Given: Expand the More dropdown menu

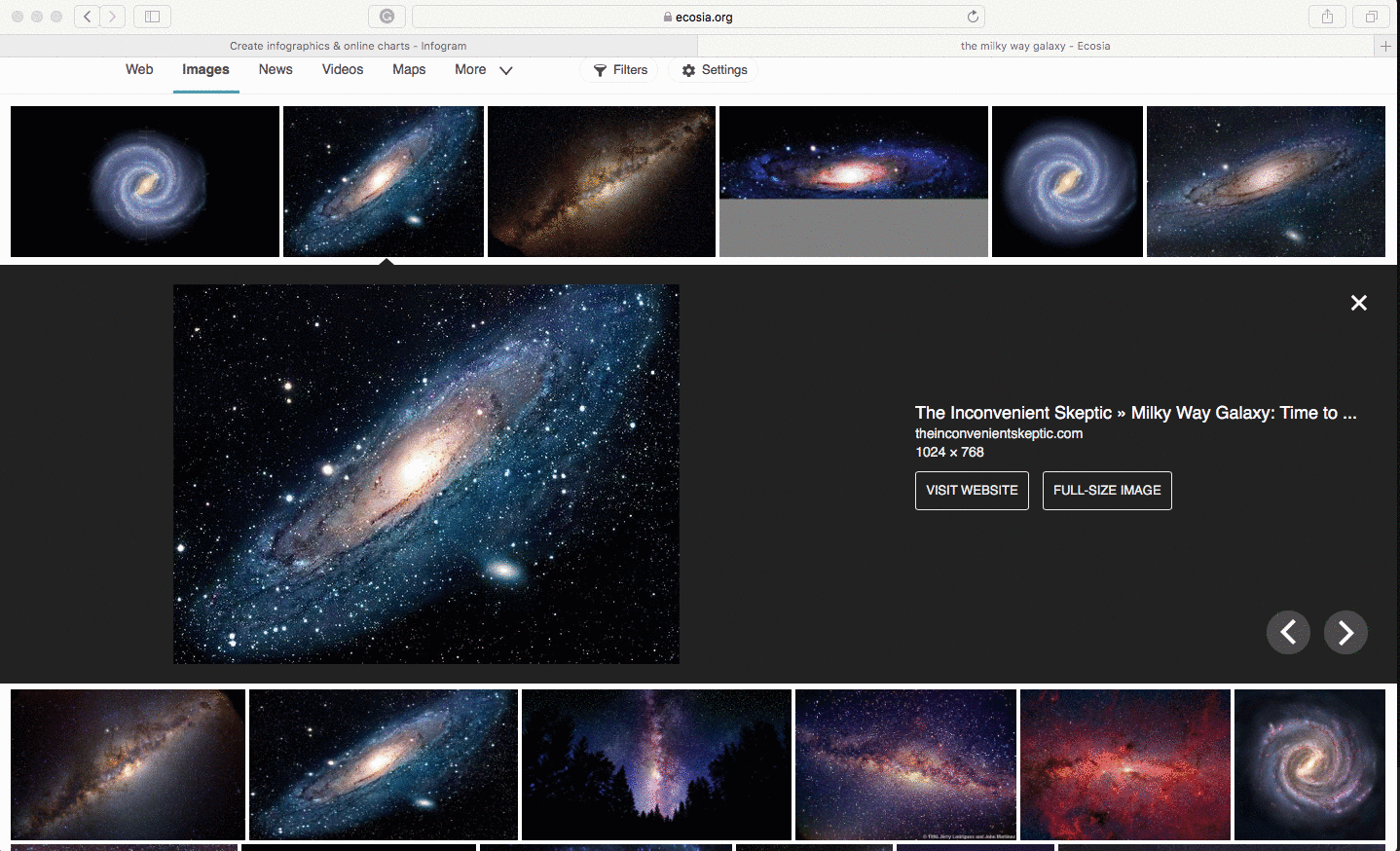Looking at the screenshot, I should coord(483,70).
